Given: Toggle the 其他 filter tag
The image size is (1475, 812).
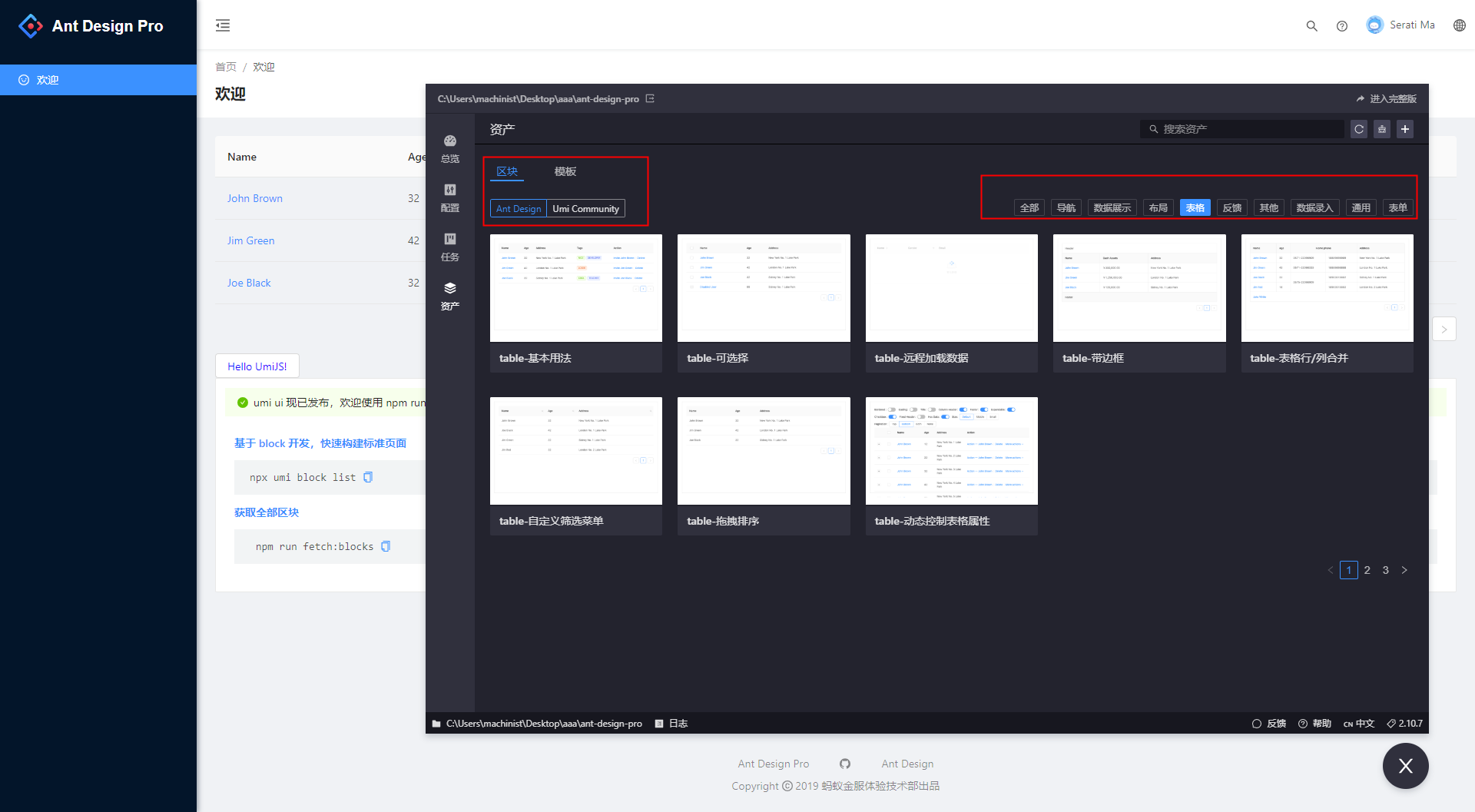Looking at the screenshot, I should [1269, 207].
